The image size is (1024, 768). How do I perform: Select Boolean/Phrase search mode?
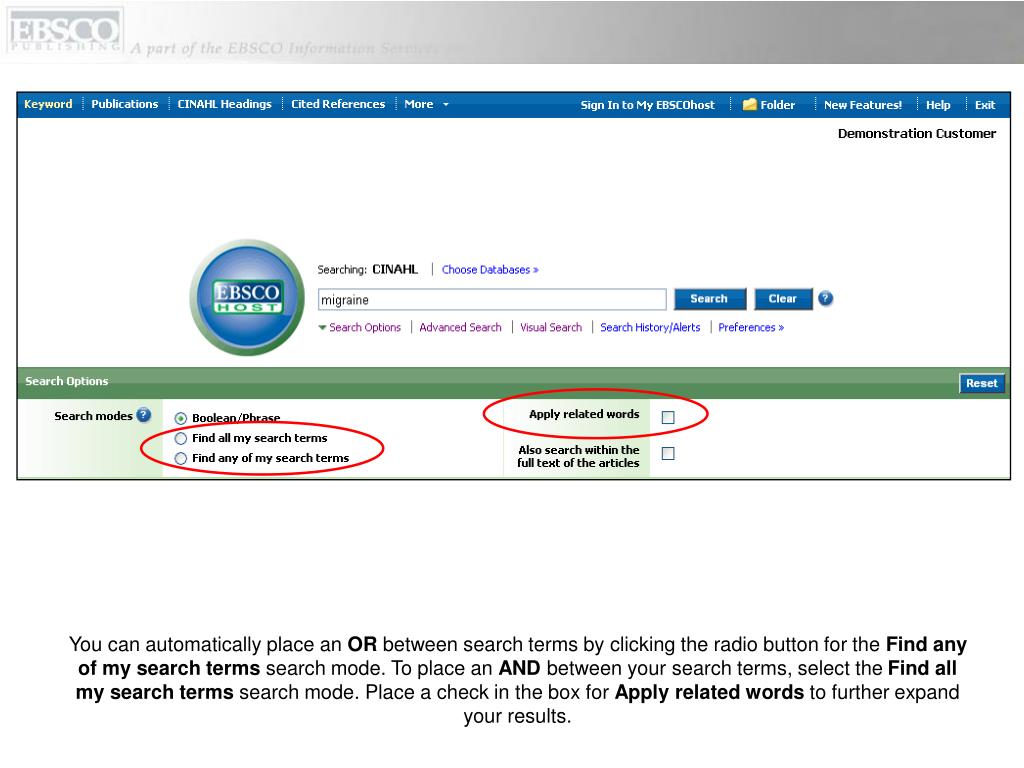pos(181,418)
